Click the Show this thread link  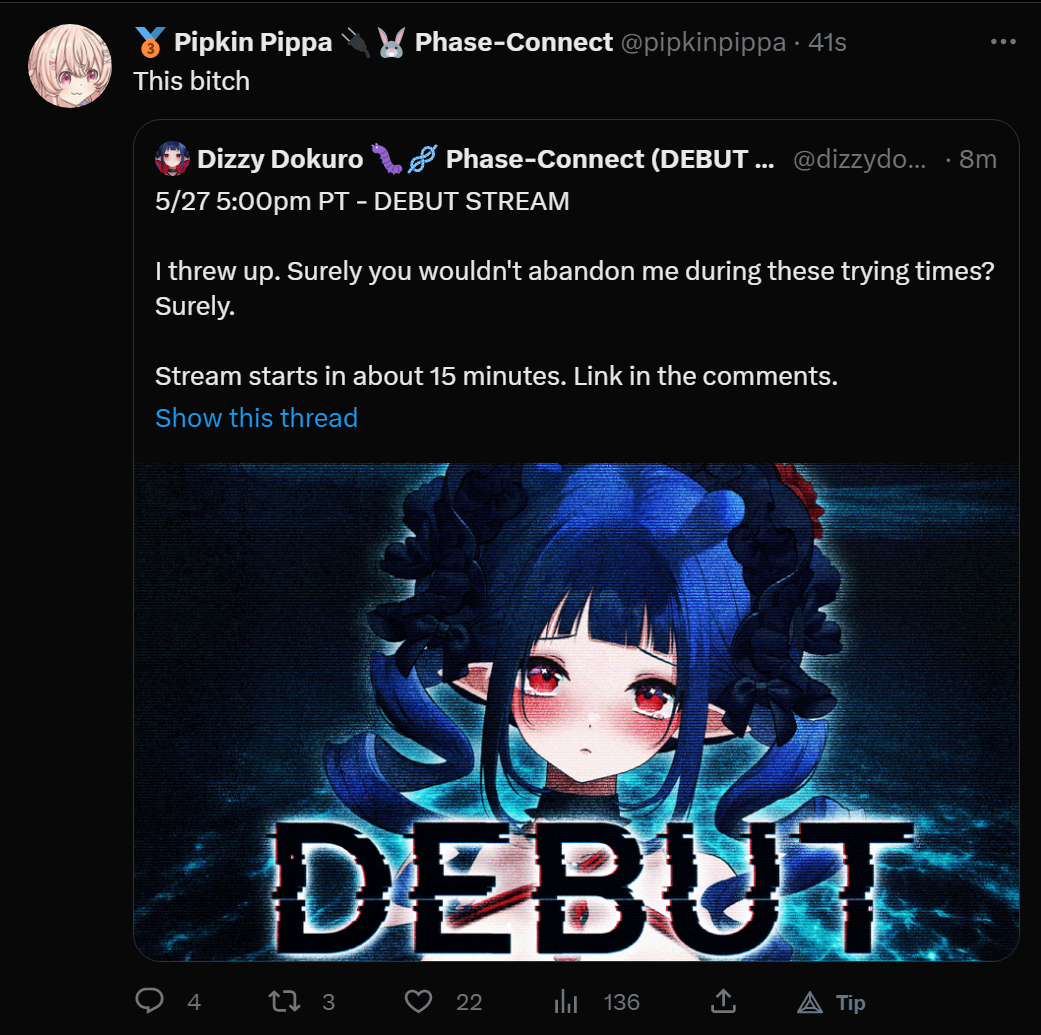[x=256, y=418]
